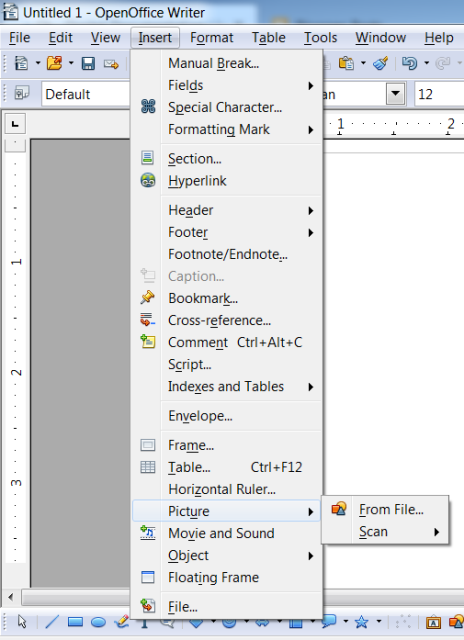Select the Rectangle drawing tool
This screenshot has width=464, height=640.
tap(75, 622)
